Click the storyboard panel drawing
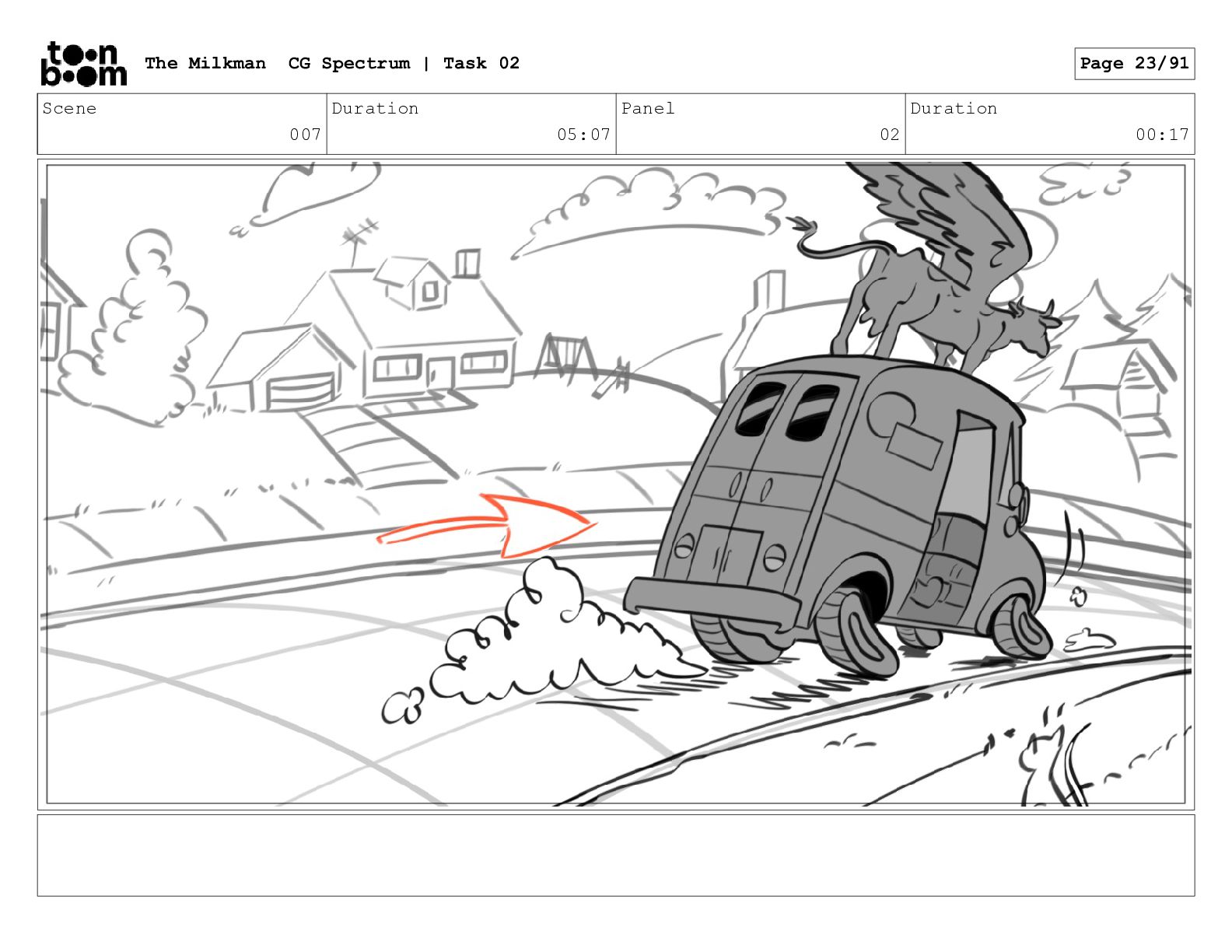The height and width of the screenshot is (952, 1232). click(616, 484)
